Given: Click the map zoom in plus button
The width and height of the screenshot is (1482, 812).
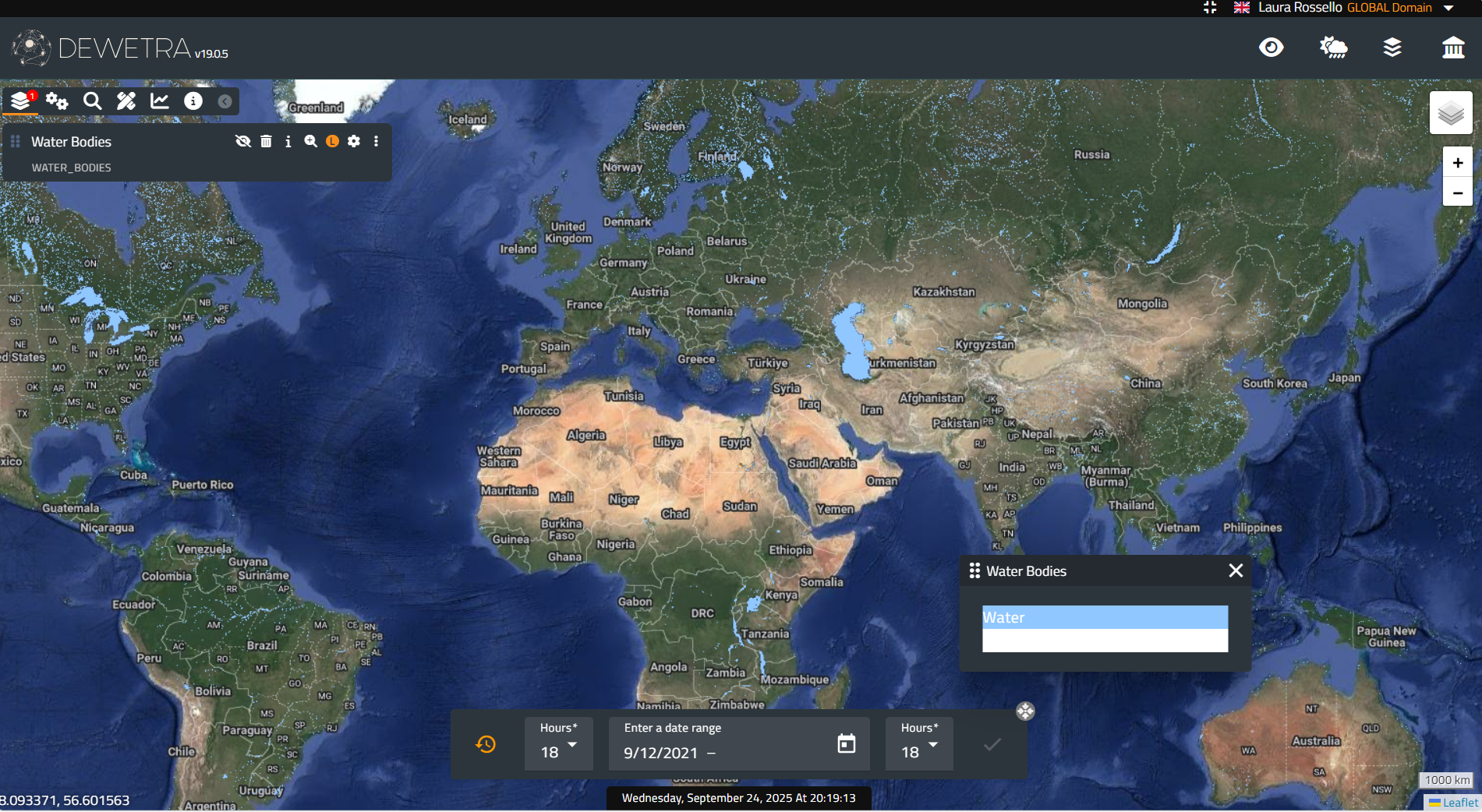Looking at the screenshot, I should coord(1457,163).
